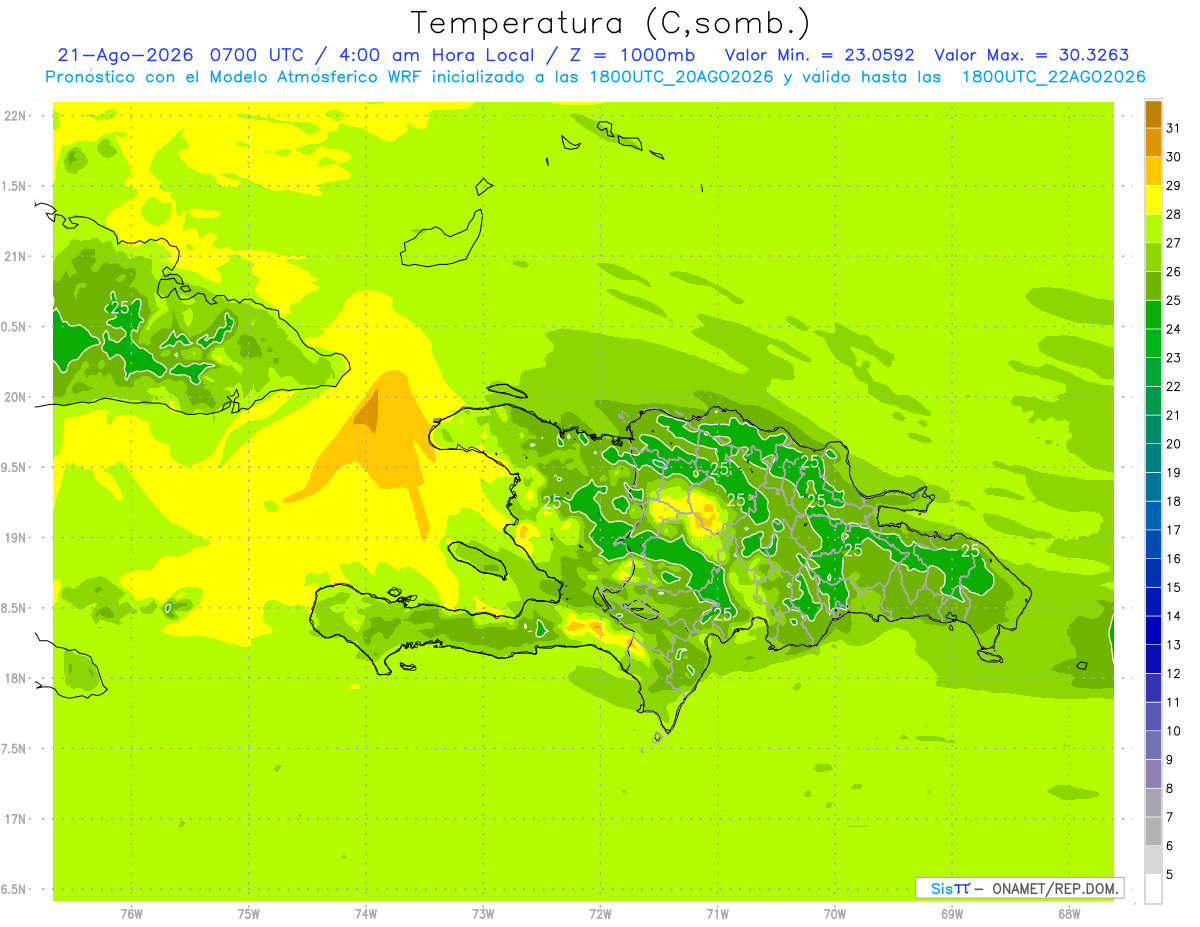Screen dimensions: 1200x927
Task: Click the '20N' latitude label
Action: tap(16, 397)
